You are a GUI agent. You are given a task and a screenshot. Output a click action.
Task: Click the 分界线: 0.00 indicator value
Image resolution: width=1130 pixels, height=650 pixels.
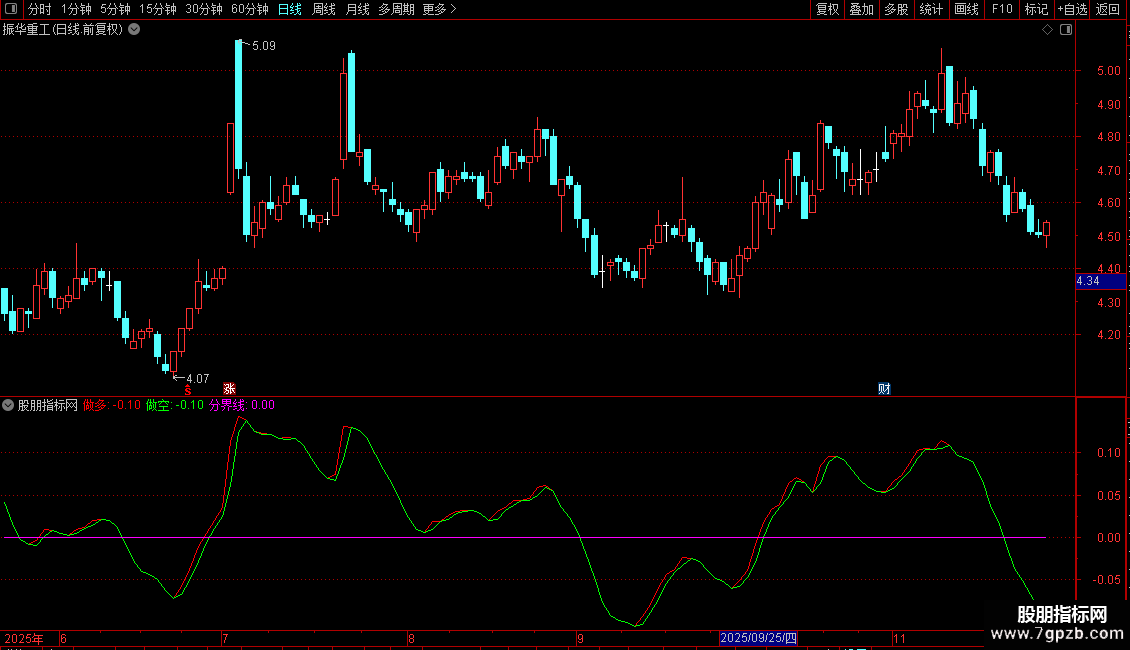pyautogui.click(x=241, y=405)
